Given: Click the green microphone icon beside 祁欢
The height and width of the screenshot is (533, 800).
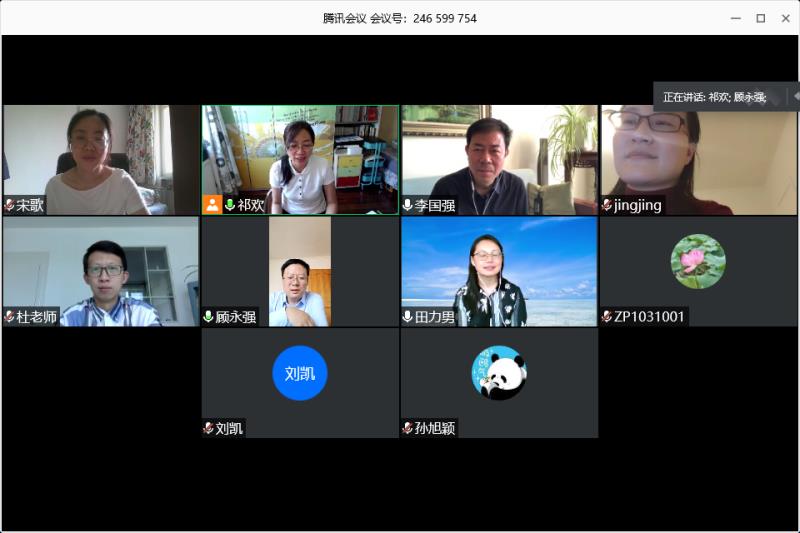Looking at the screenshot, I should [x=230, y=205].
